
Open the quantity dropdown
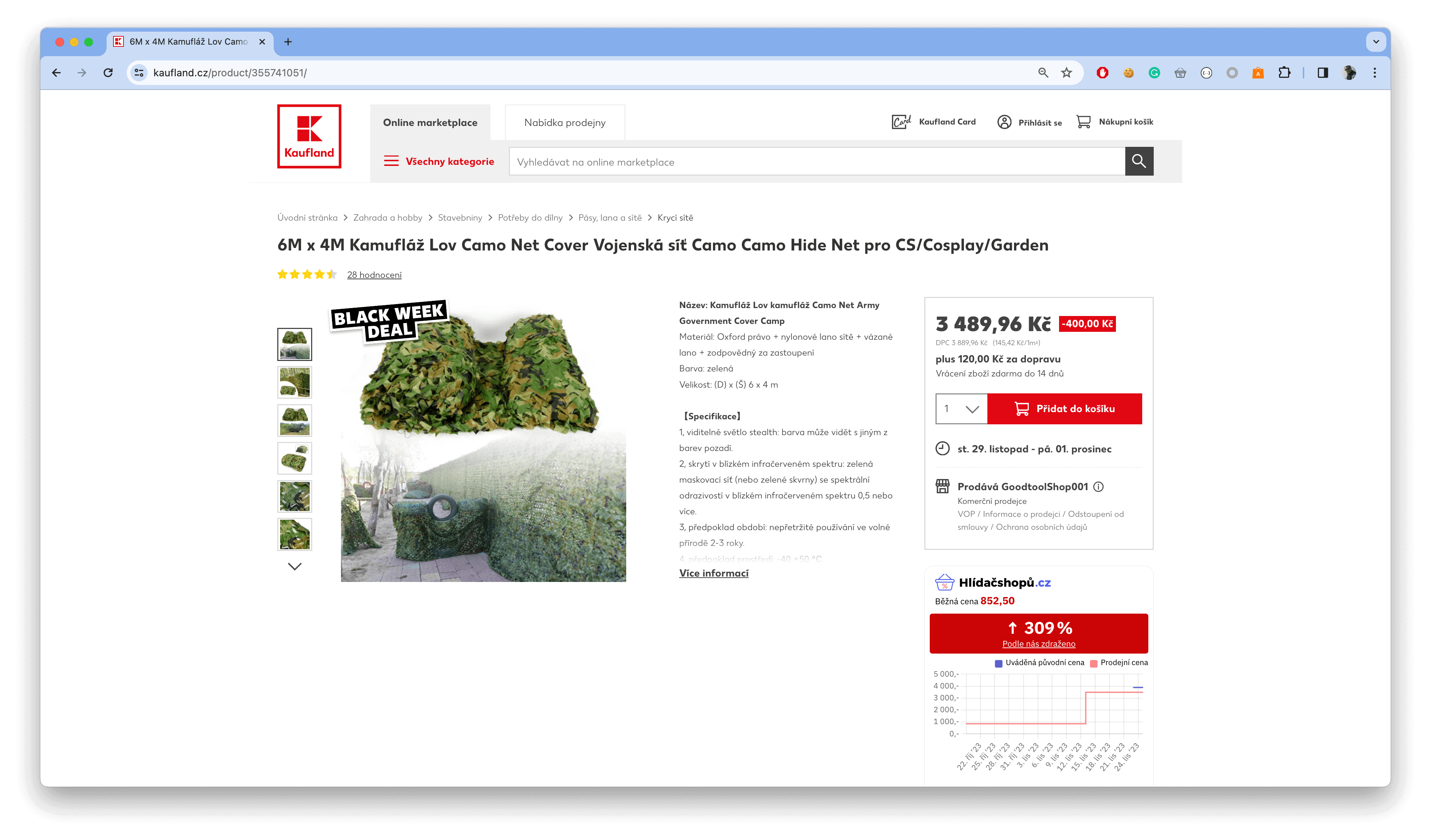pos(961,408)
